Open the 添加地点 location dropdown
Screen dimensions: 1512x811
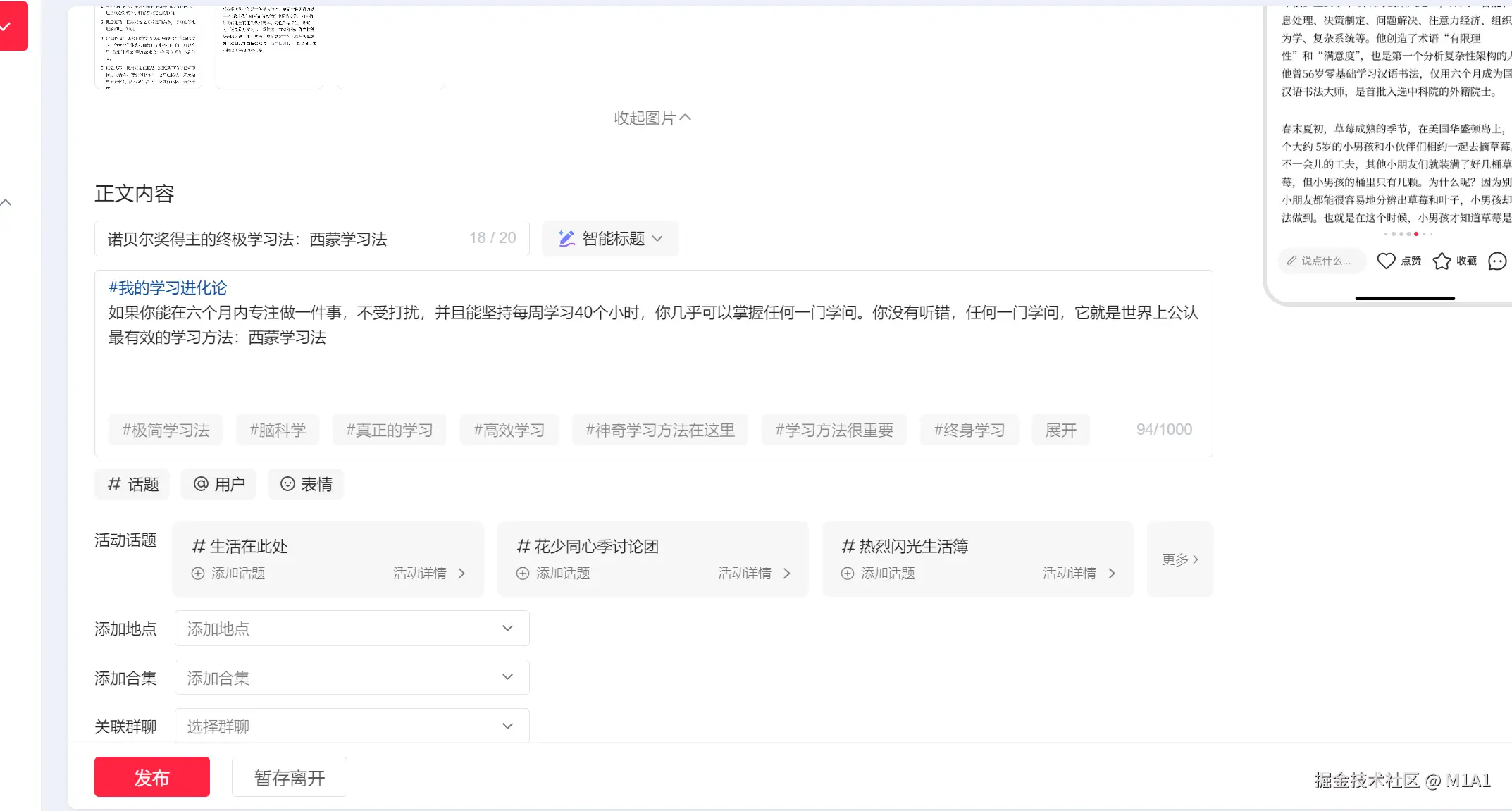tap(352, 629)
